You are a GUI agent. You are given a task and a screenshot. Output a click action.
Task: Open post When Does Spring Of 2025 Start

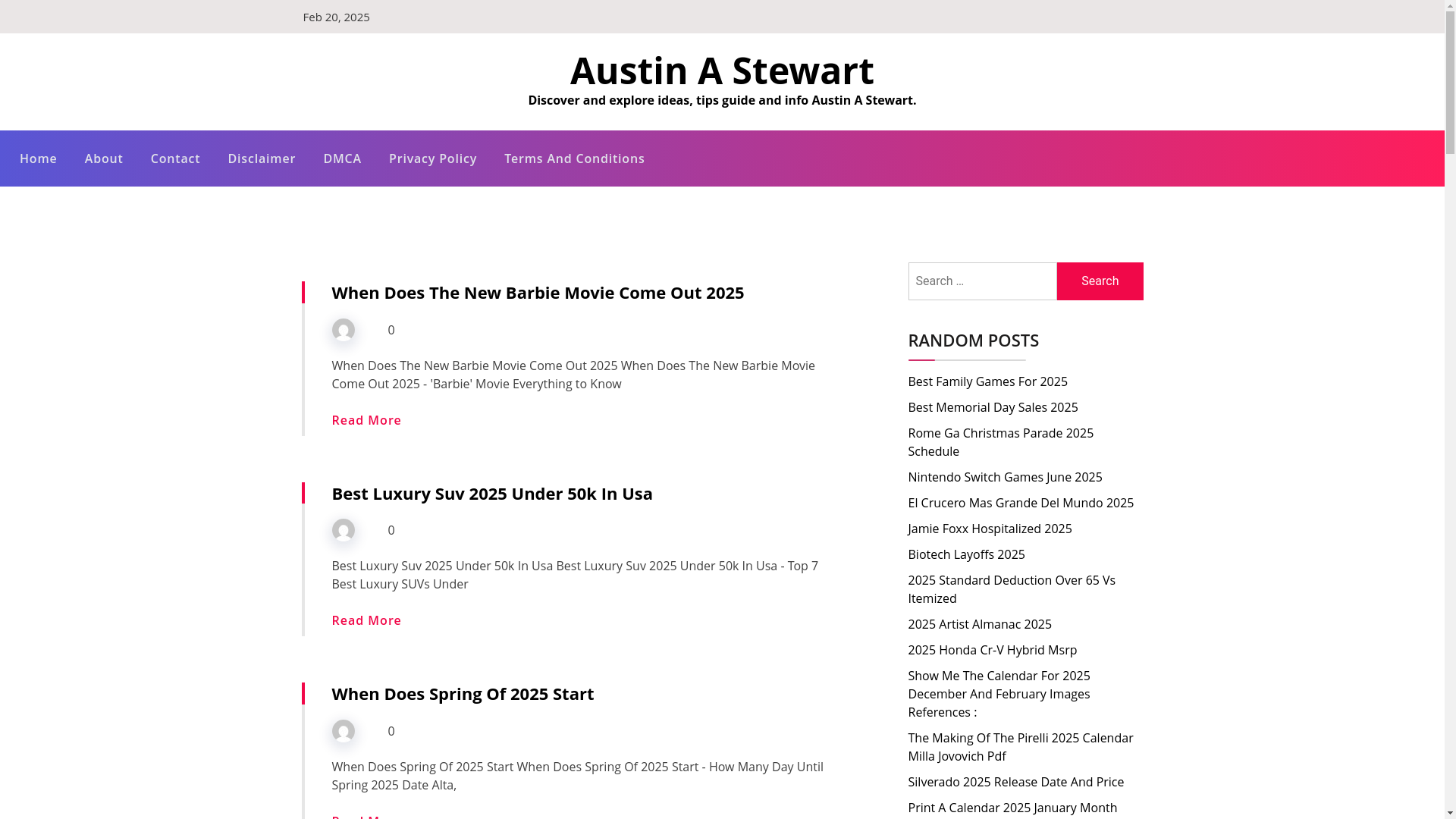pyautogui.click(x=463, y=694)
